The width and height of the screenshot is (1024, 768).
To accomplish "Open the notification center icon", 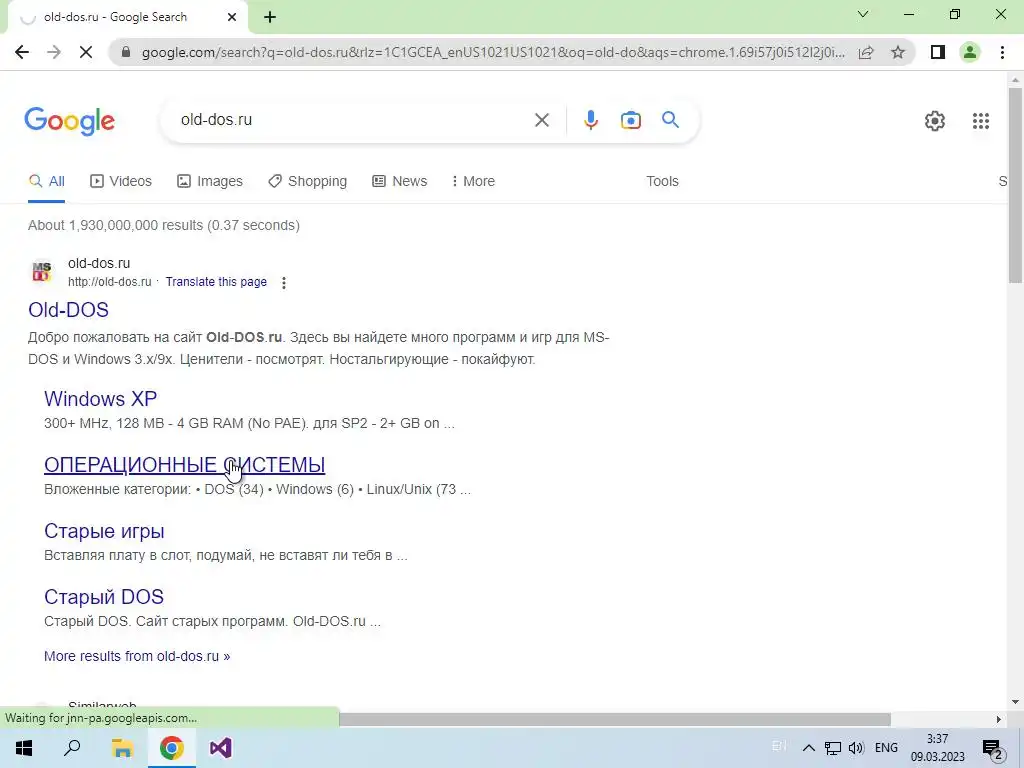I will [992, 748].
